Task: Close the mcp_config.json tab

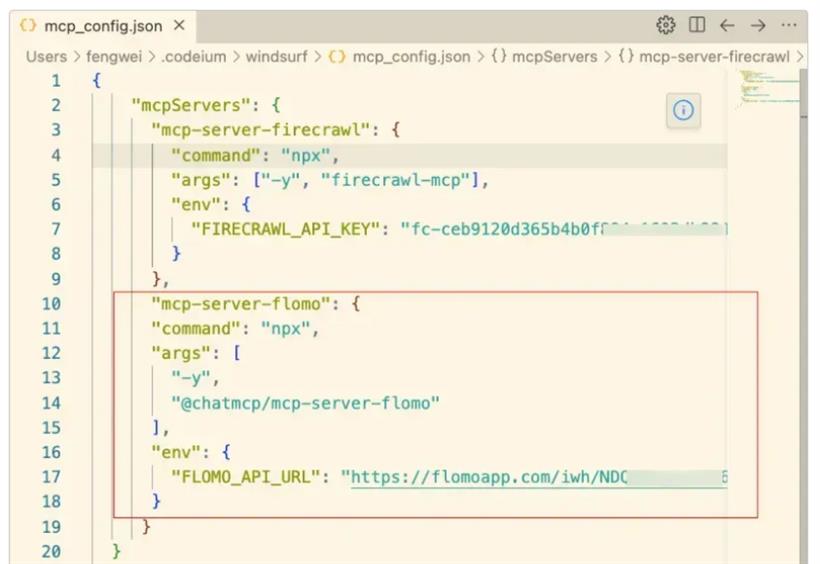Action: (179, 25)
